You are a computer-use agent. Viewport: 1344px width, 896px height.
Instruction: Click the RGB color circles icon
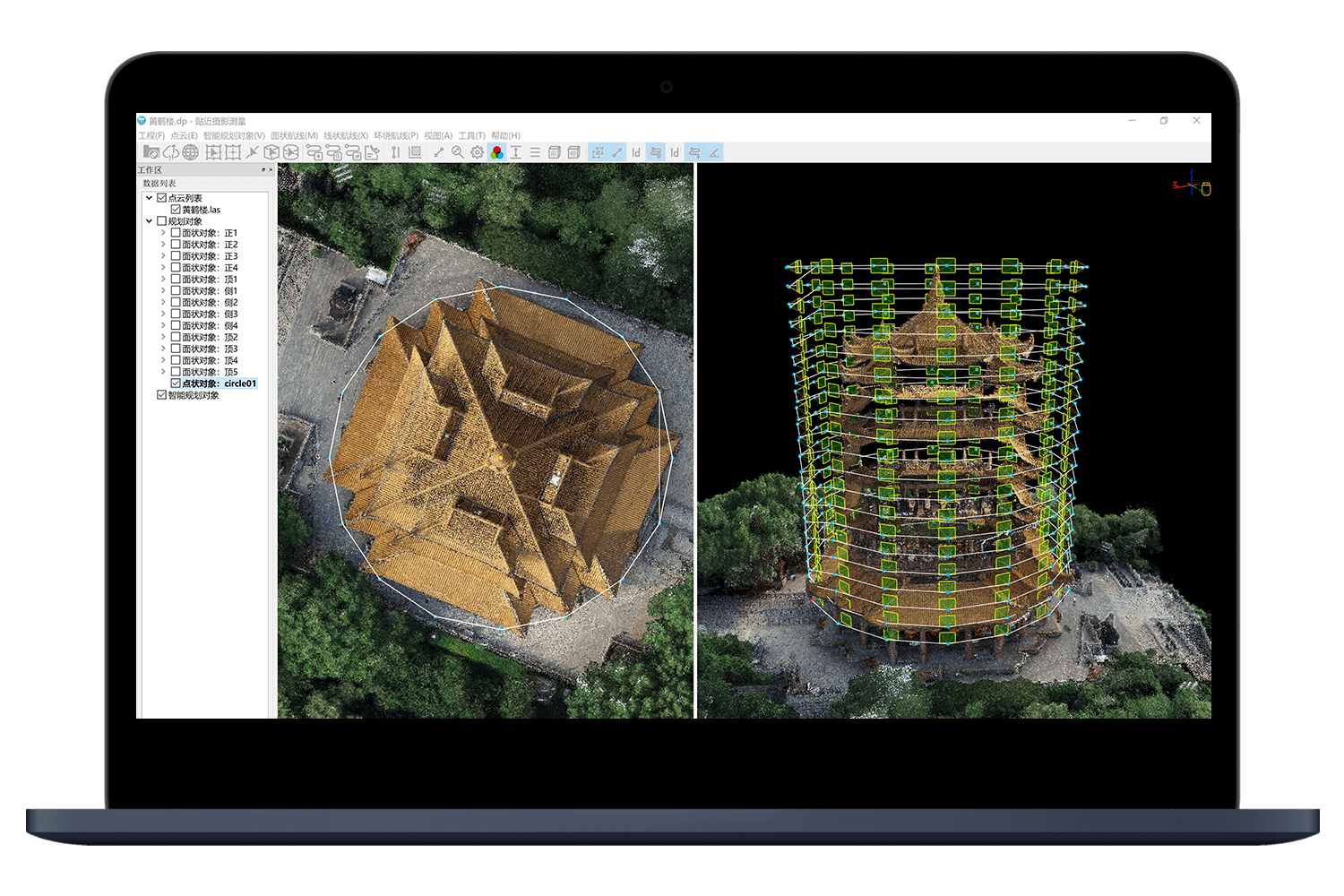click(x=497, y=152)
